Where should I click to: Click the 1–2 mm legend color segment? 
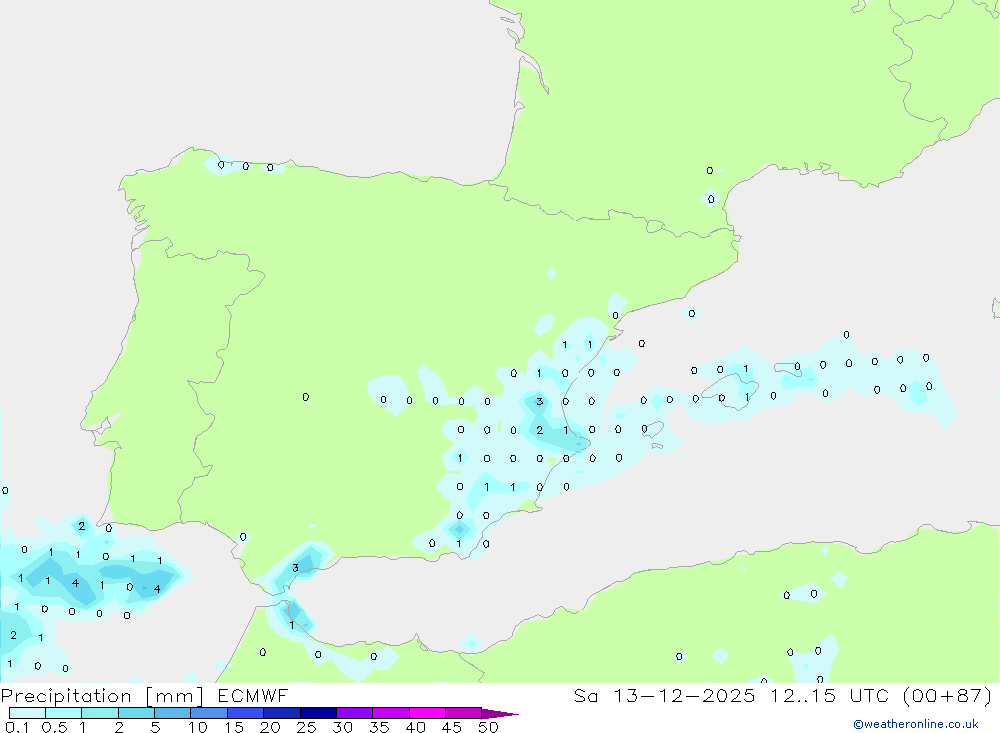tap(100, 713)
